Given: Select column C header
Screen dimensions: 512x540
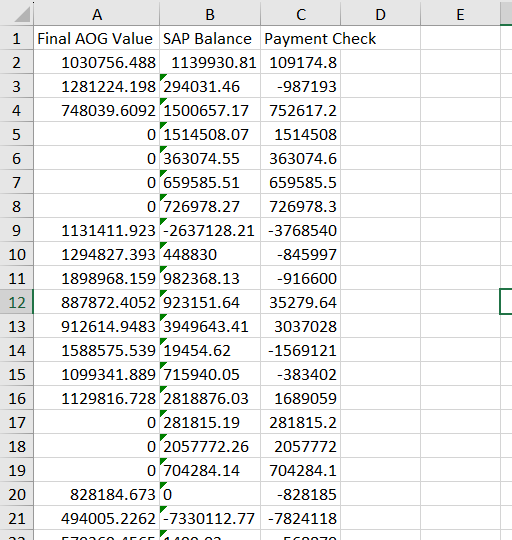Looking at the screenshot, I should [301, 14].
